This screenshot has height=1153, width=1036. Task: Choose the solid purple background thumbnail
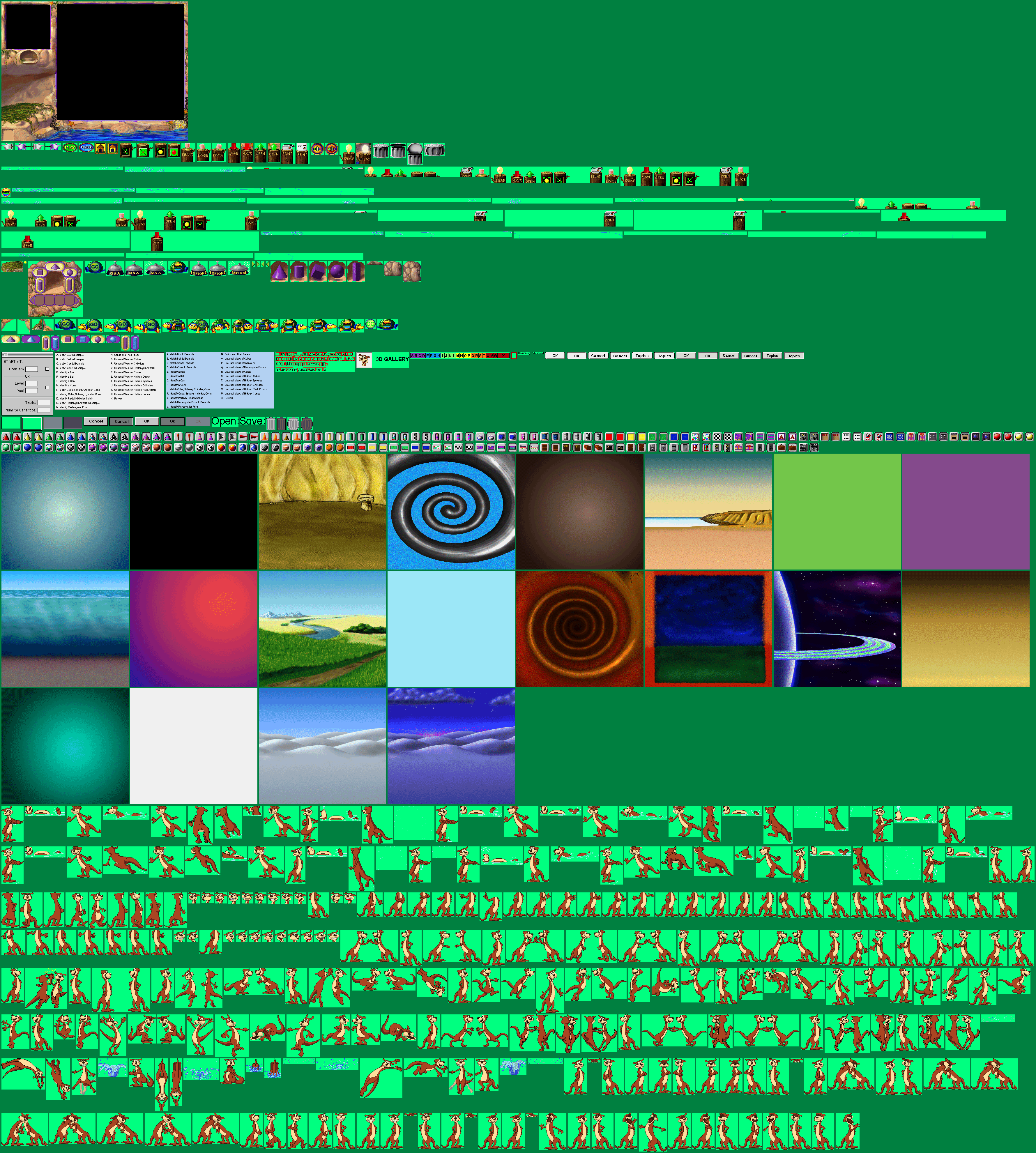click(966, 512)
